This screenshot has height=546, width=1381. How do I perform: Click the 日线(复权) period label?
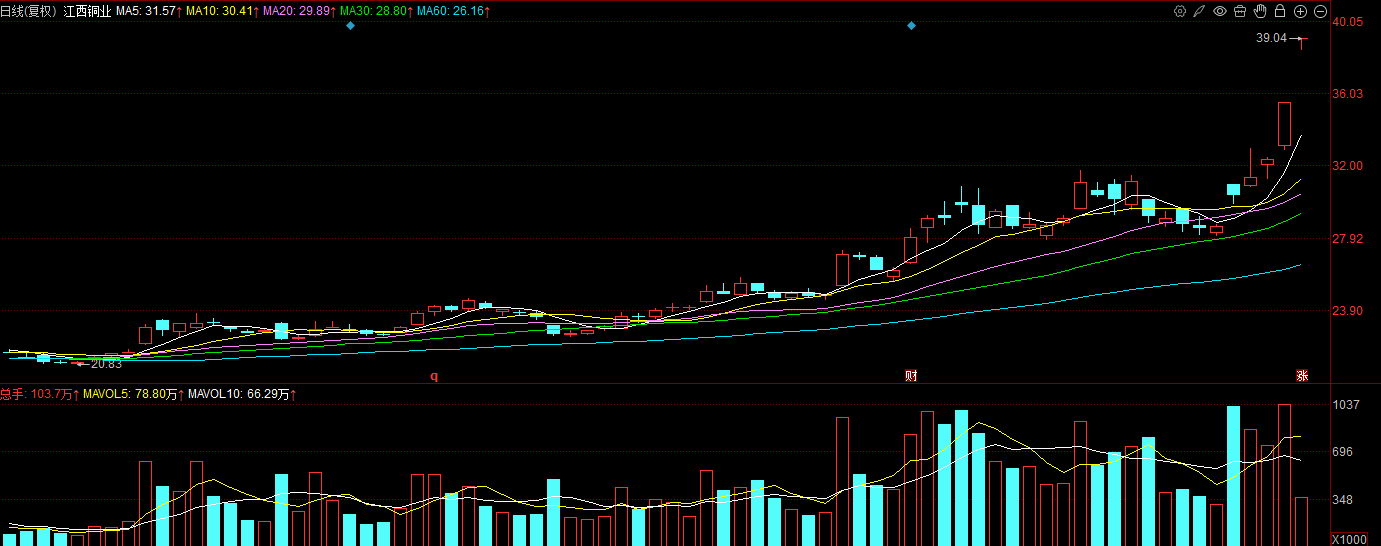click(29, 11)
